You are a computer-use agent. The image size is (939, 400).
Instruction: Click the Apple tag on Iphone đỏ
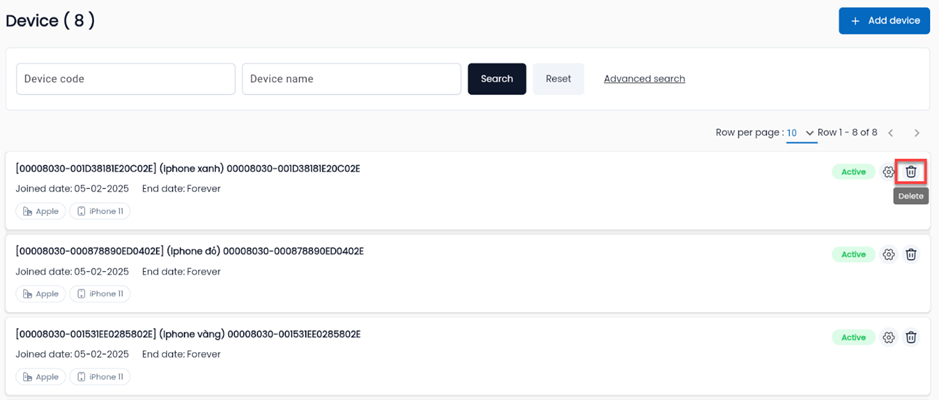coord(41,294)
